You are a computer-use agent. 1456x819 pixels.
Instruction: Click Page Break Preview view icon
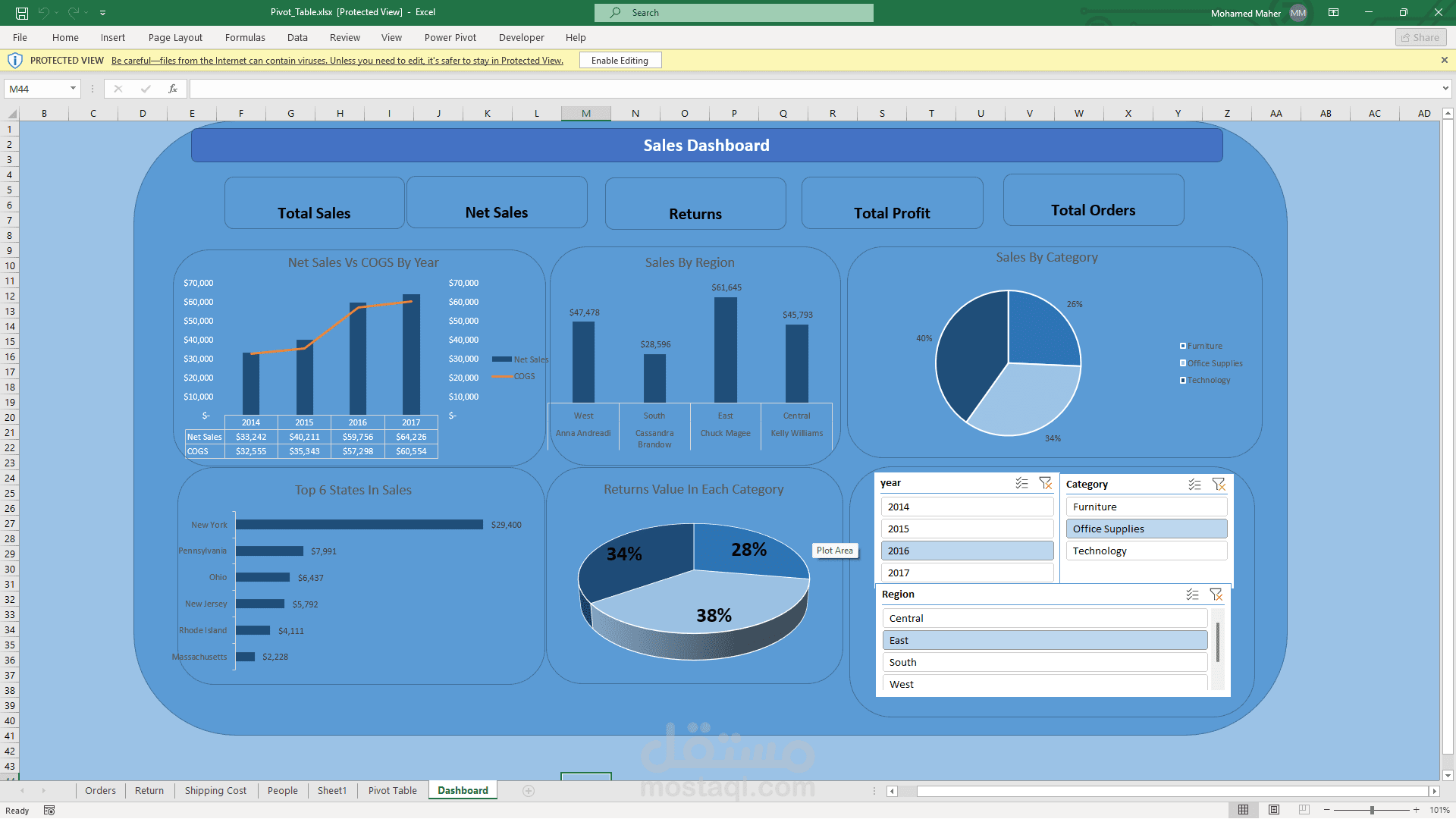[1304, 810]
